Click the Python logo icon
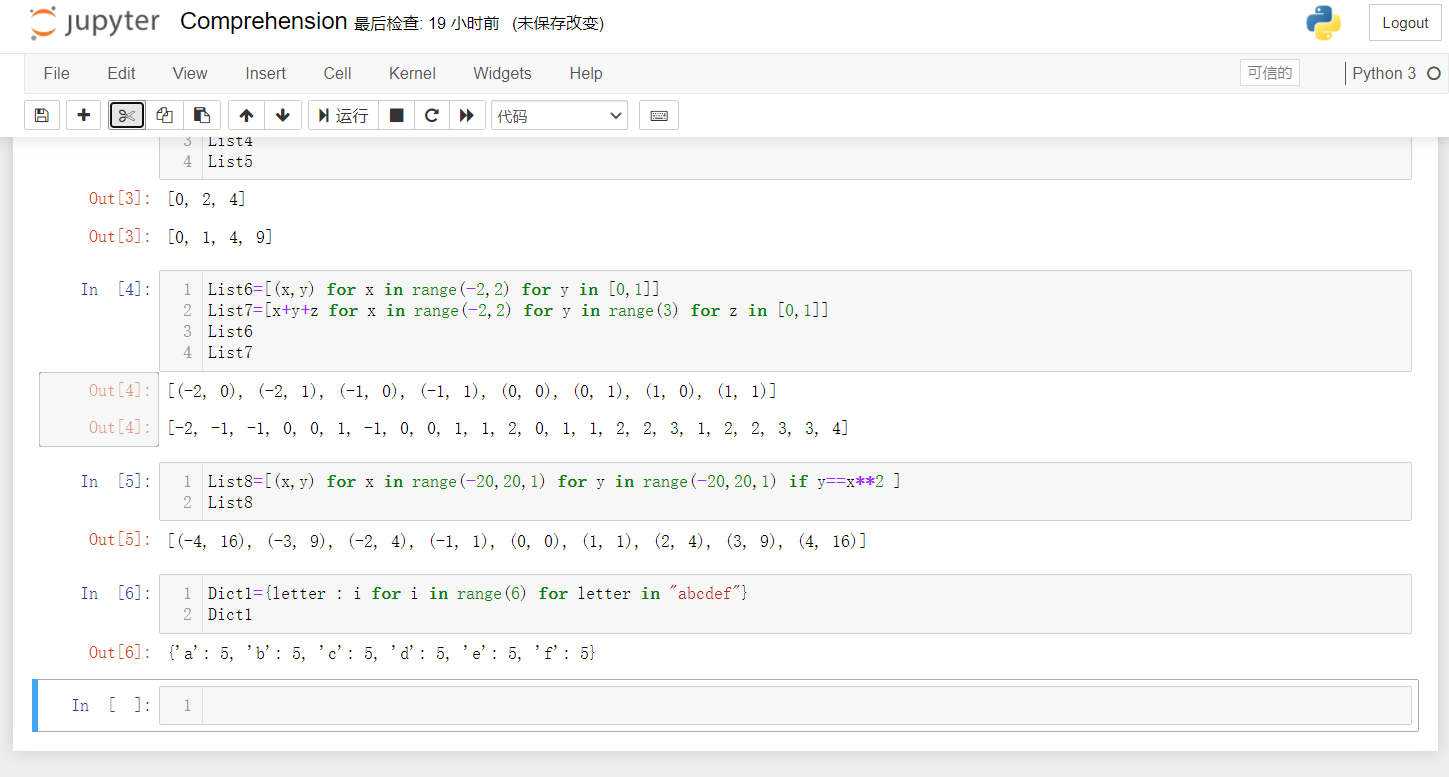 [x=1323, y=23]
